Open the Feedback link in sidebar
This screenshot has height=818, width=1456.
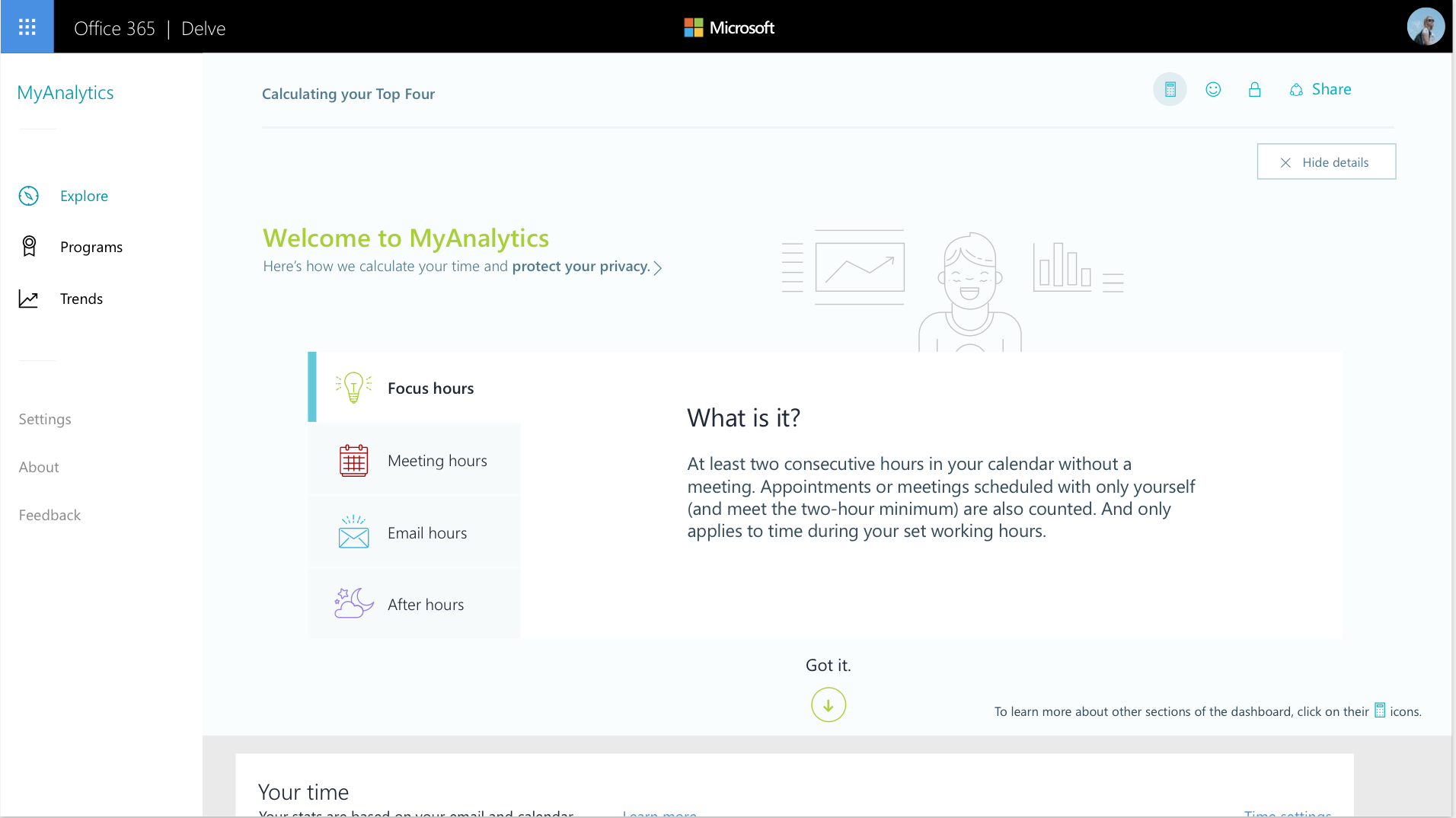49,516
